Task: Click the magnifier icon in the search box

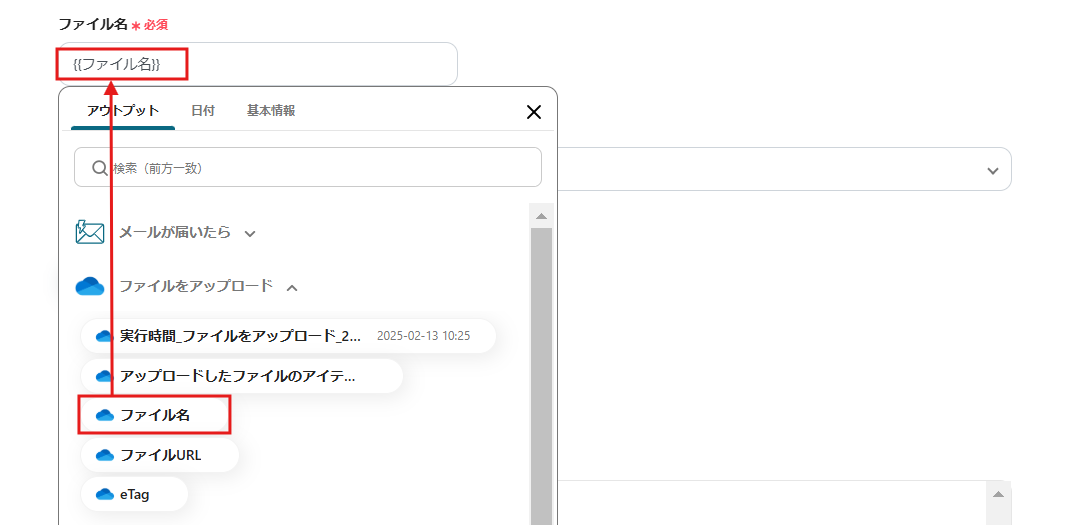Action: (x=100, y=167)
